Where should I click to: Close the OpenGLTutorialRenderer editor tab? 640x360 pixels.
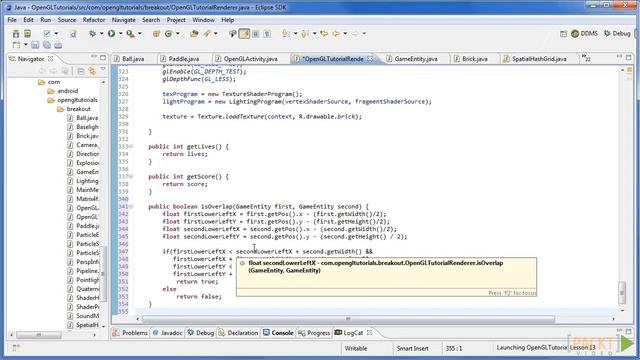click(x=370, y=59)
